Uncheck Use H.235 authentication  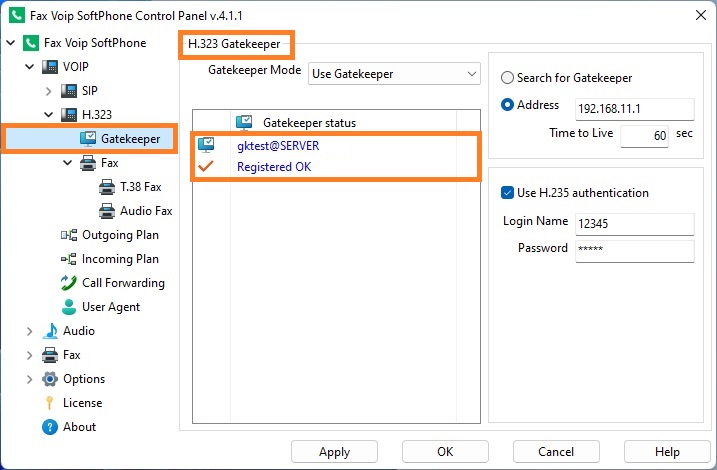(507, 192)
